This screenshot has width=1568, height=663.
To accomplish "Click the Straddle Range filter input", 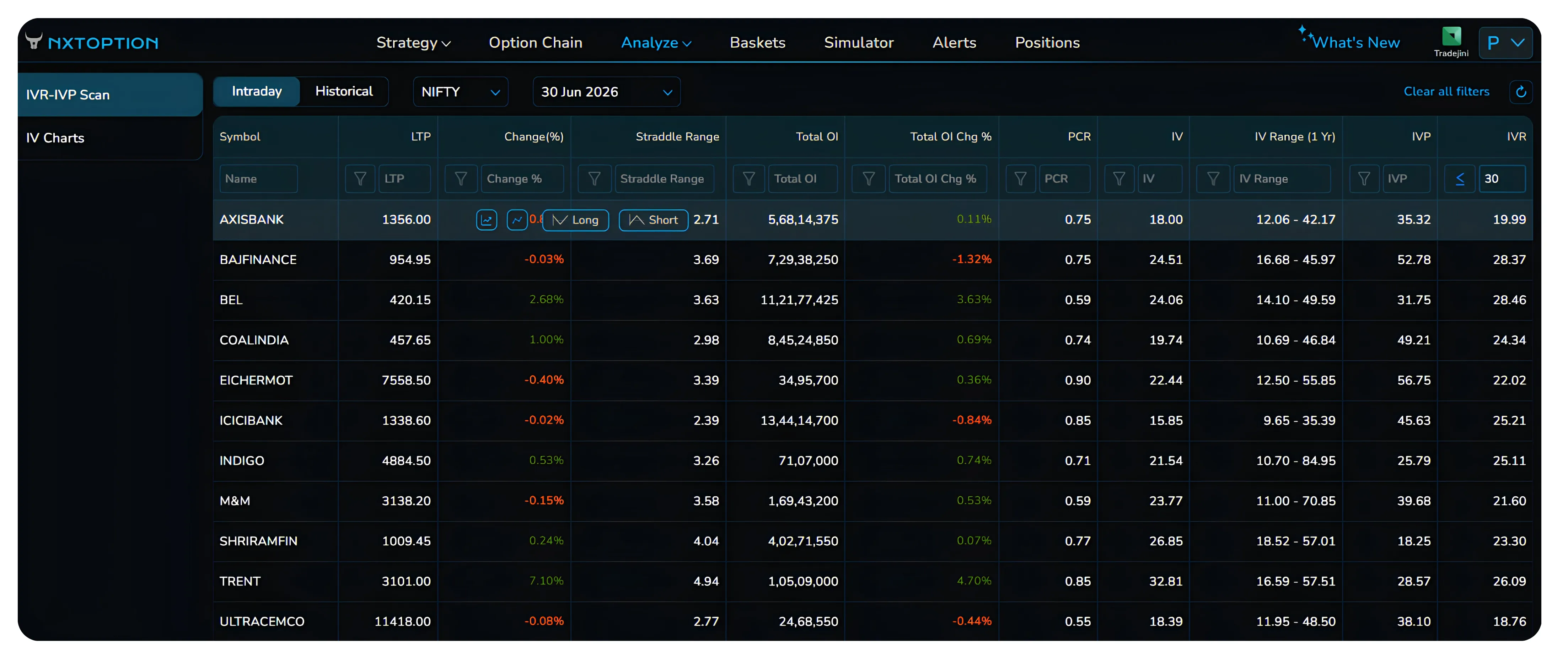I will point(664,179).
